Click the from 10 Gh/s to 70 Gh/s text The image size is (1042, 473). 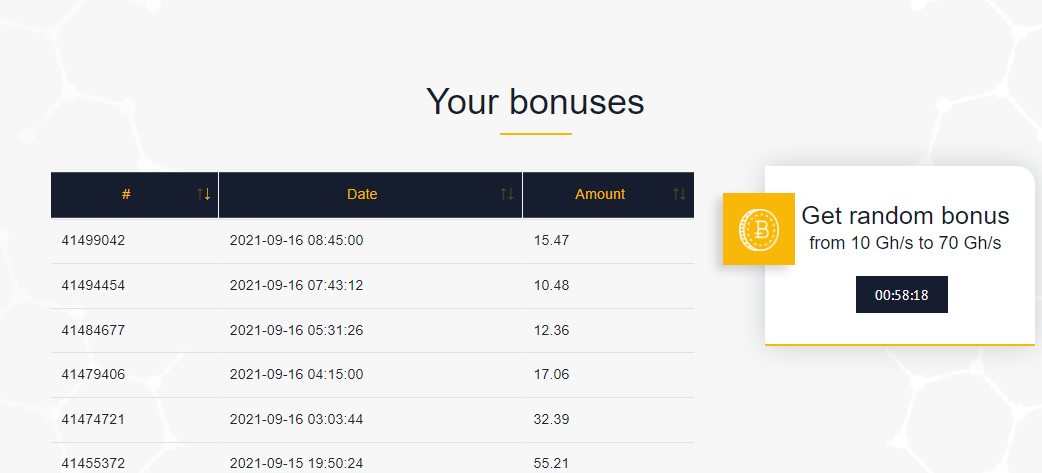[x=905, y=243]
